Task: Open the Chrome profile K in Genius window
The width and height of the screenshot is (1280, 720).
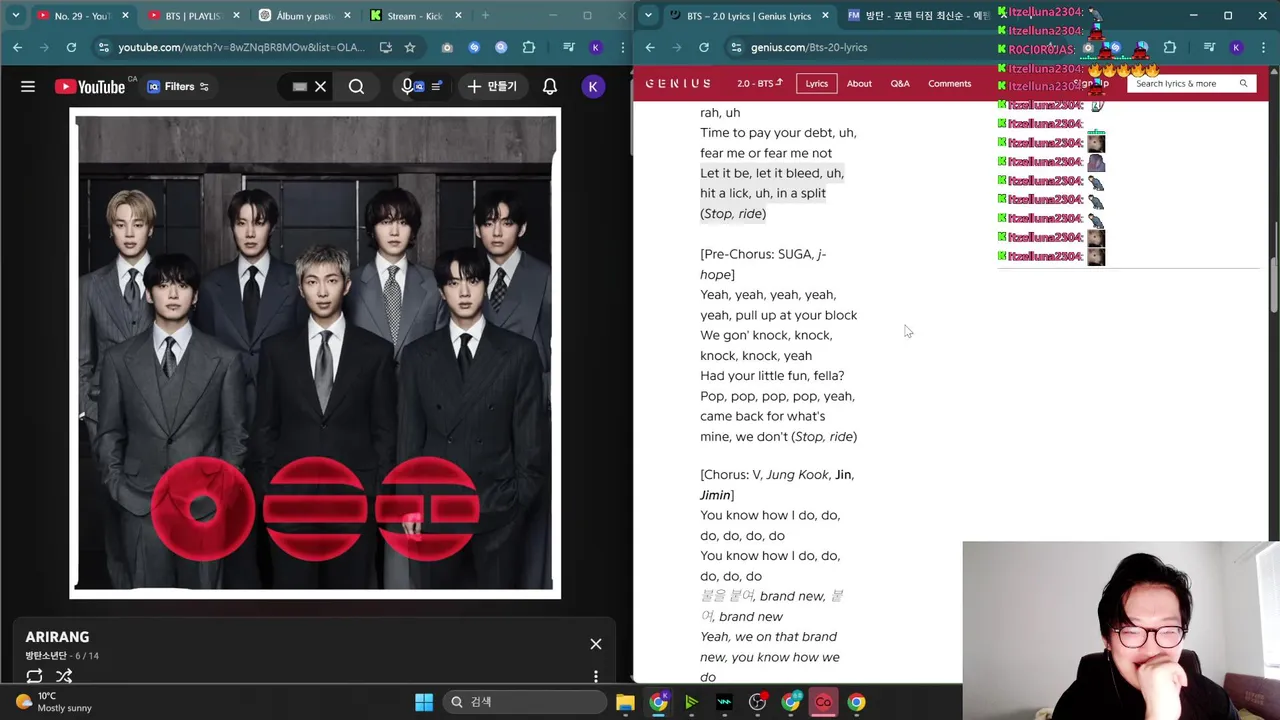Action: pos(1236,47)
